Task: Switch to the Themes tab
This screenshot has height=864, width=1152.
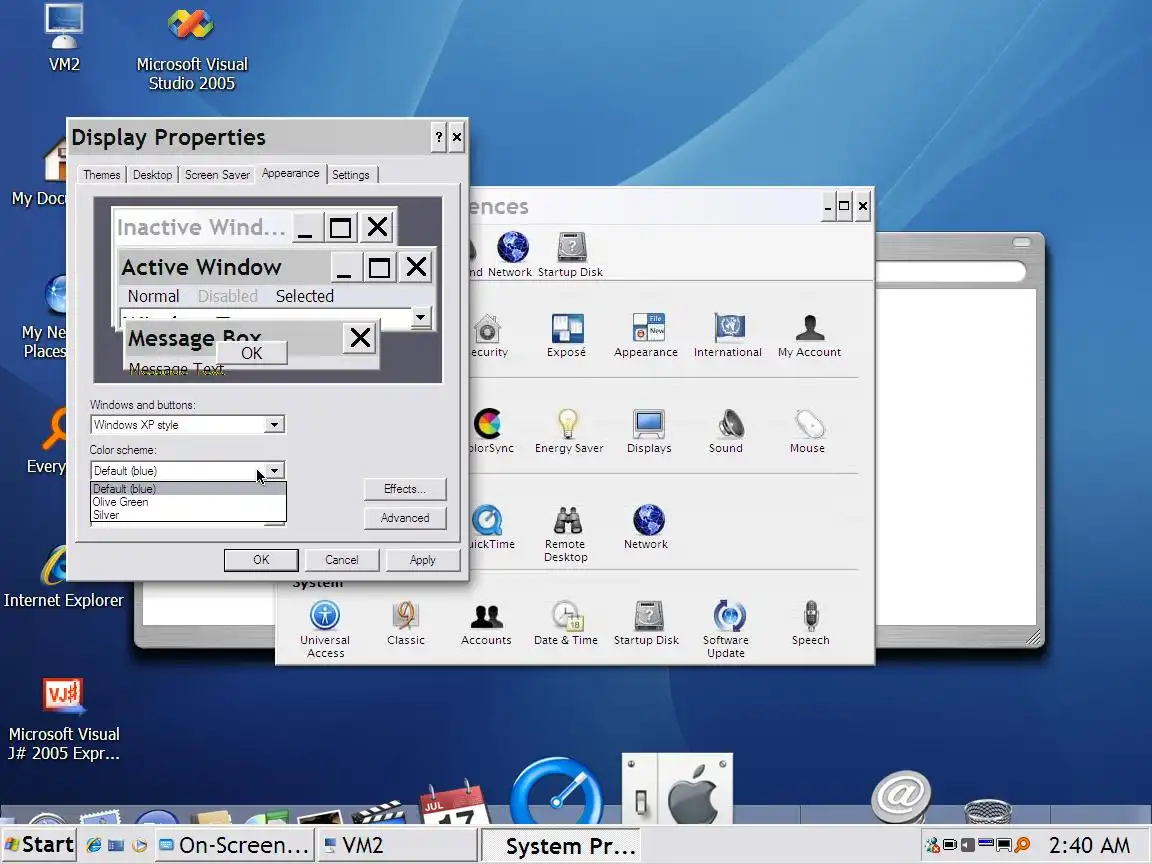Action: pos(101,175)
